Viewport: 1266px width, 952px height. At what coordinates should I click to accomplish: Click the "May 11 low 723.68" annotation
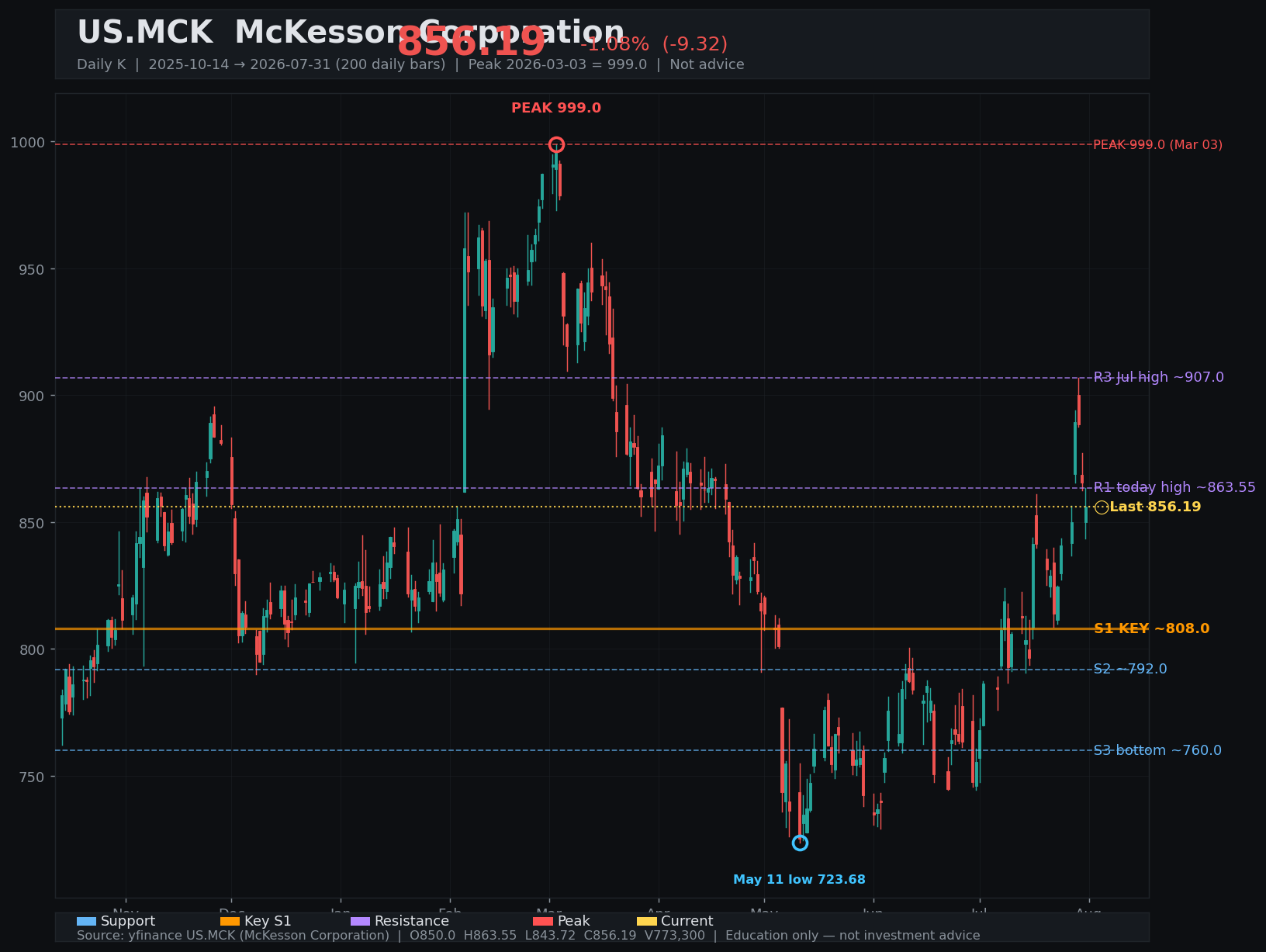click(799, 880)
